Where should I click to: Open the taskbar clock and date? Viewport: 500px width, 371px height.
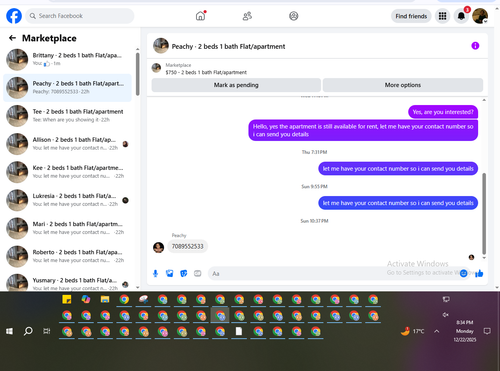click(465, 331)
